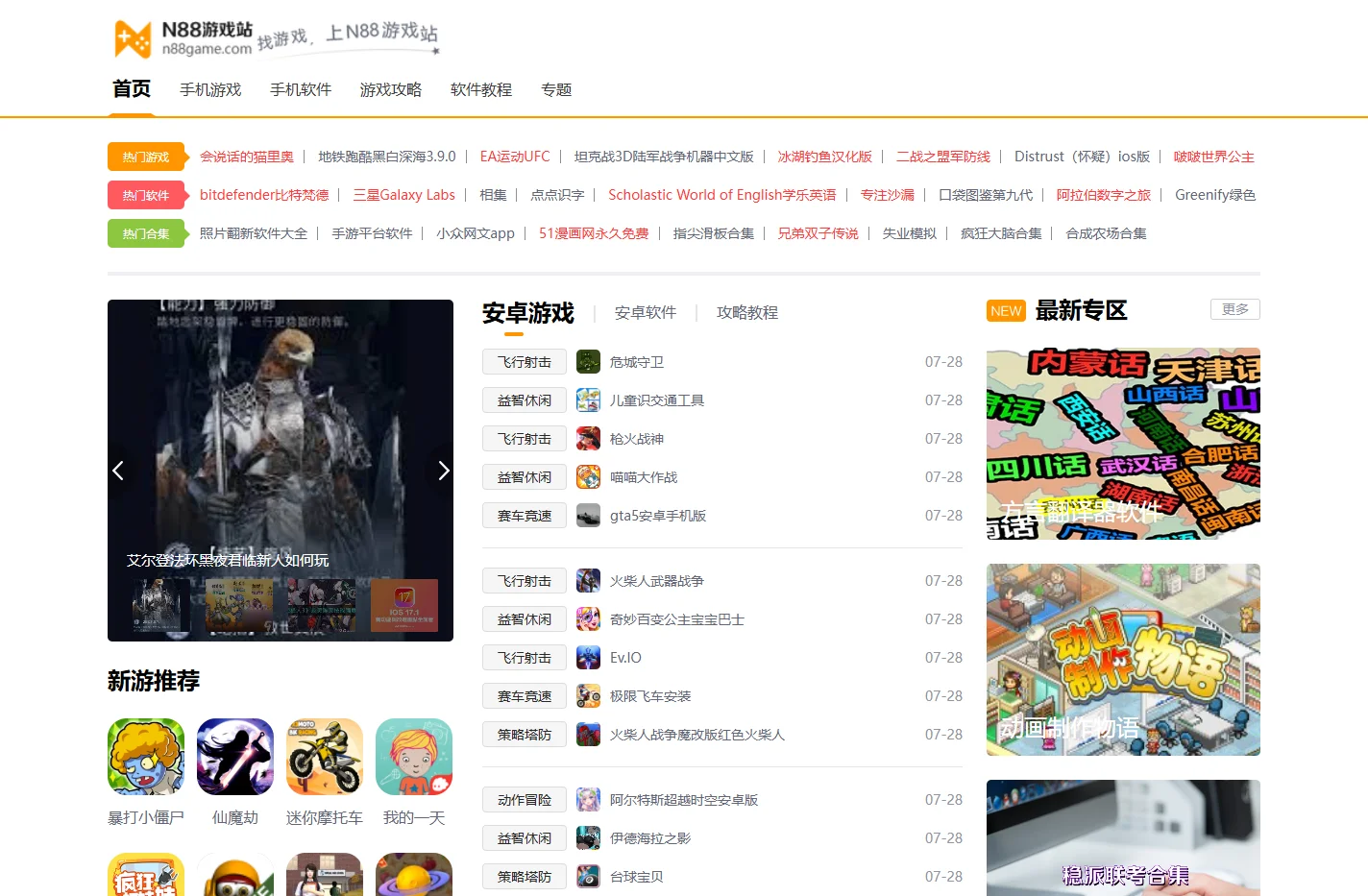Open the 儿童识交通工具 game icon
The width and height of the screenshot is (1368, 896).
588,400
